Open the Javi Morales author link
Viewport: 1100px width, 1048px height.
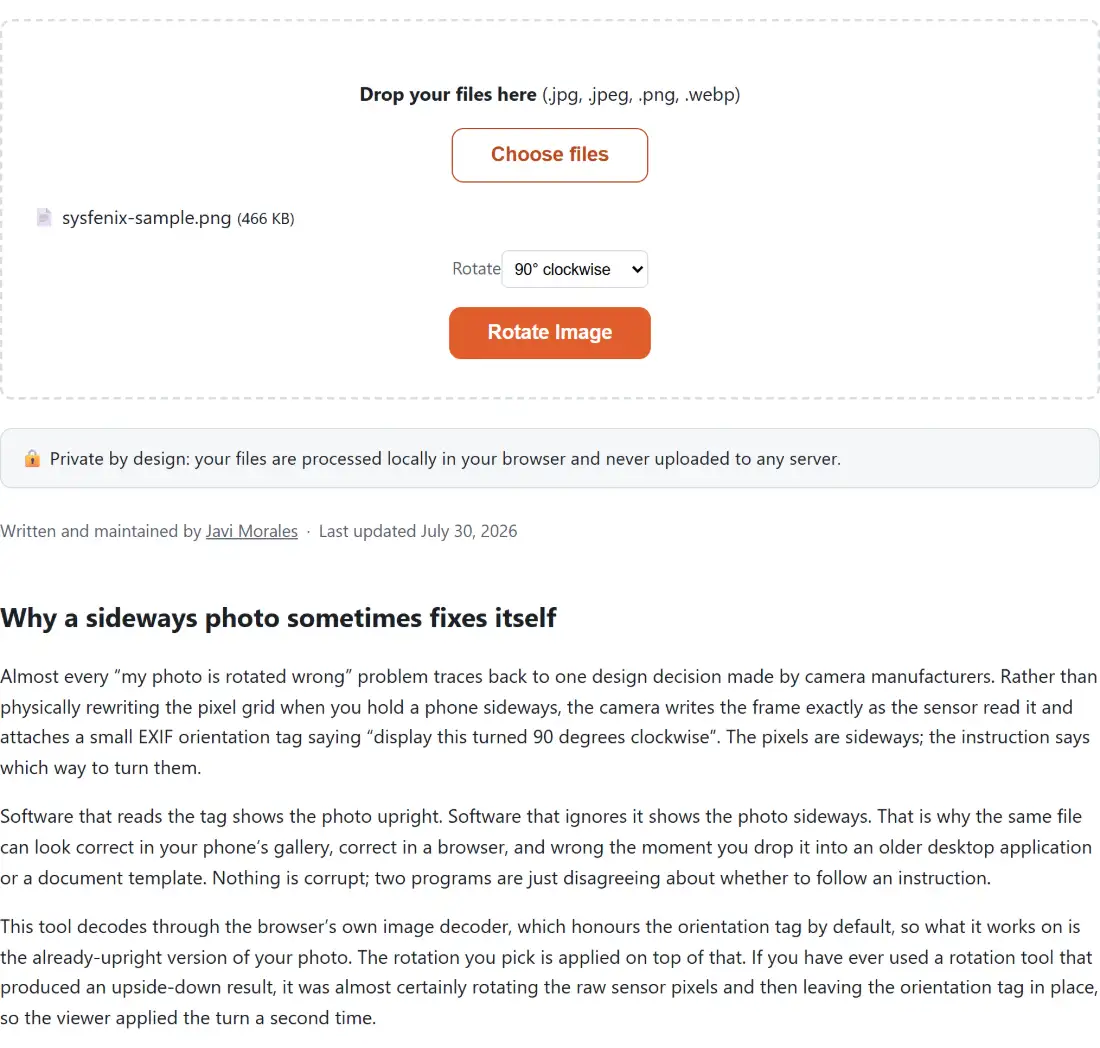click(252, 531)
